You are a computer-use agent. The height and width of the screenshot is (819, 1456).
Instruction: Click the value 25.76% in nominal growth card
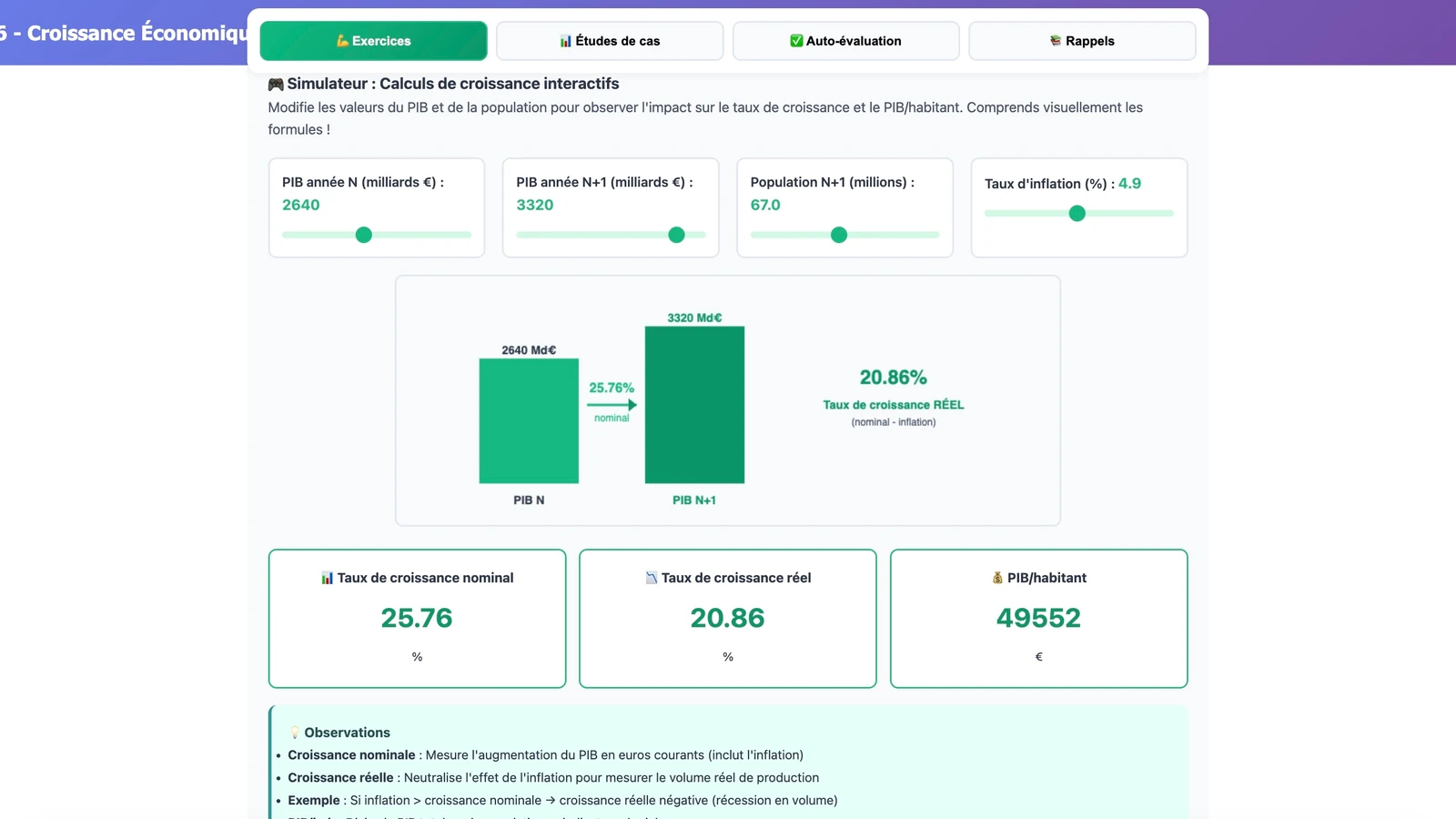pos(416,619)
